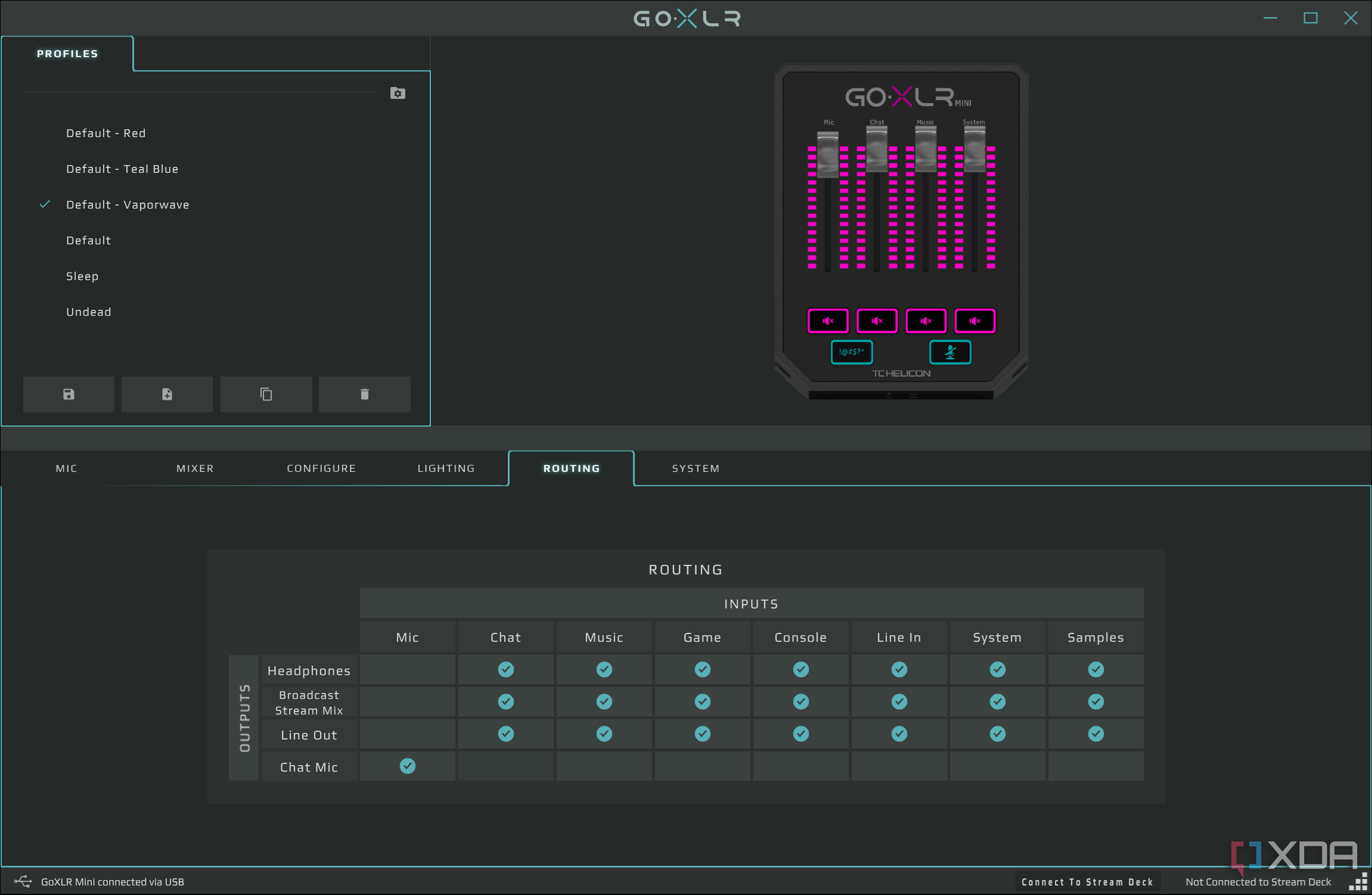1372x895 pixels.
Task: Toggle Samples routing to Line Out
Action: coord(1096,734)
